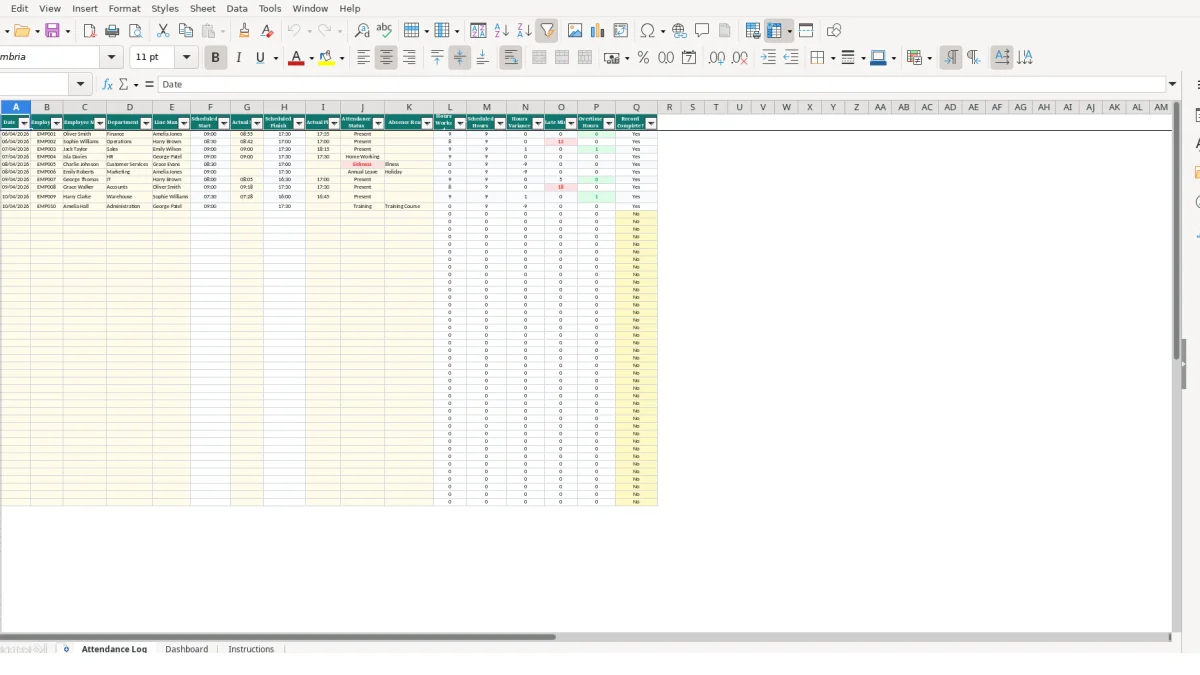Open the Attendance Status filter dropdown
Screen dimensions: 1200x675
tap(378, 123)
